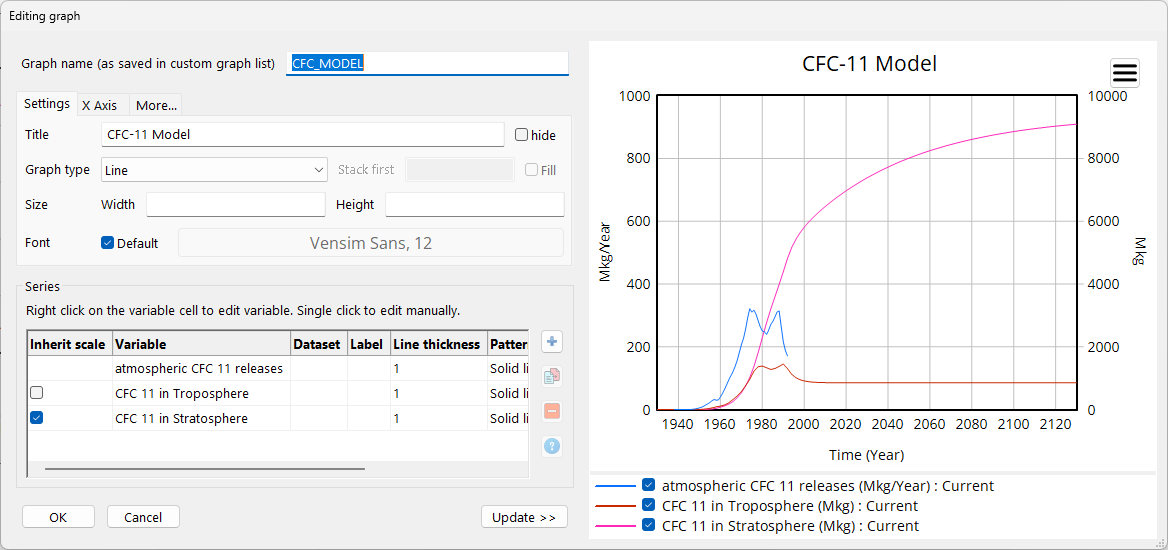Toggle CFC 11 in Stratosphere legend checkbox
The width and height of the screenshot is (1168, 550).
pos(650,526)
